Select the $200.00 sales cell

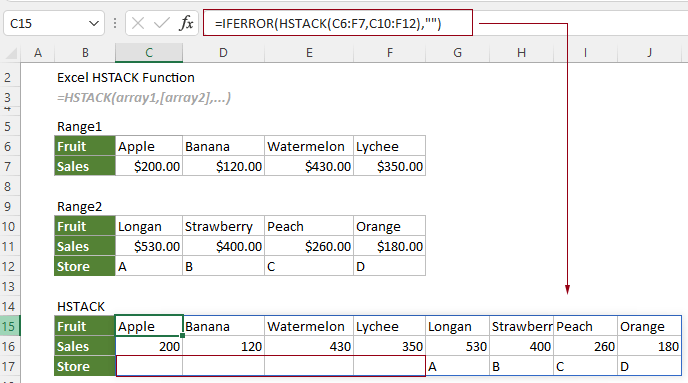tap(149, 166)
